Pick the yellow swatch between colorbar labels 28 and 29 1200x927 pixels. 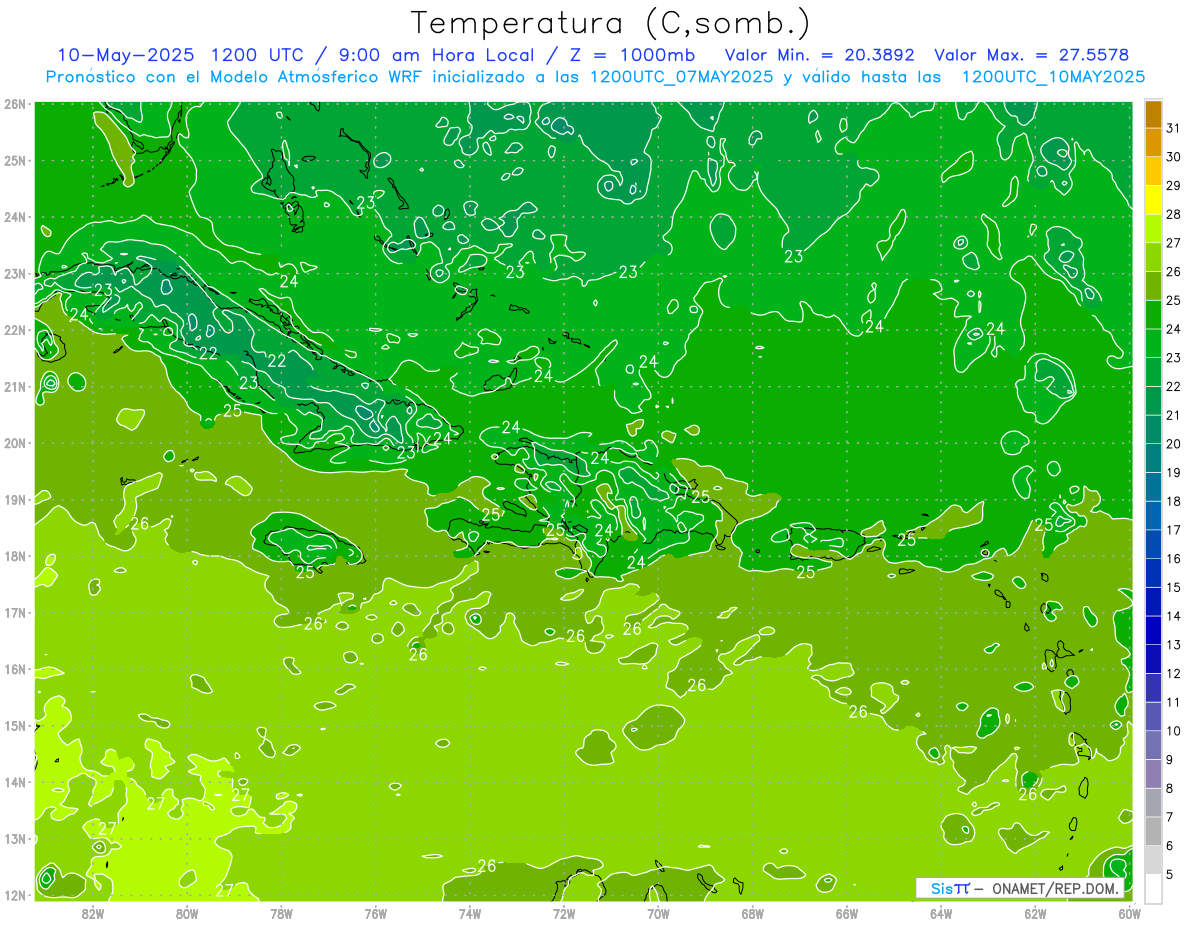(1153, 200)
